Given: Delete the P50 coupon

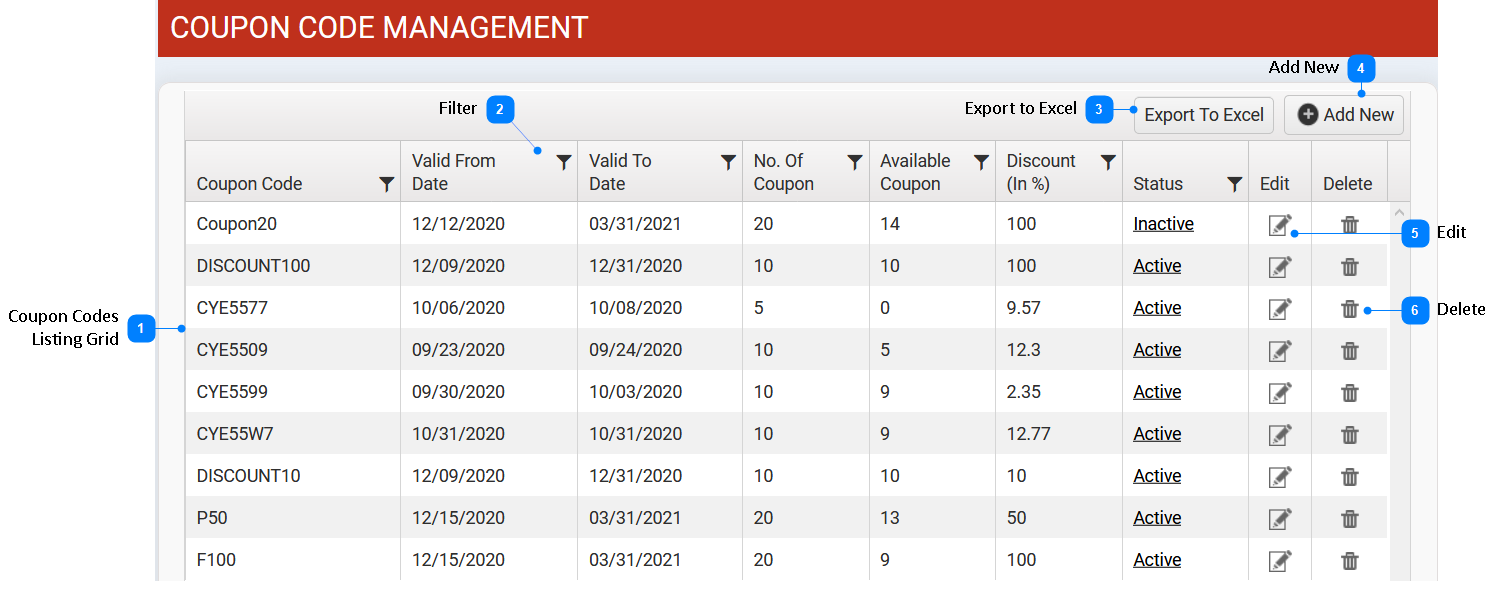Looking at the screenshot, I should point(1350,519).
